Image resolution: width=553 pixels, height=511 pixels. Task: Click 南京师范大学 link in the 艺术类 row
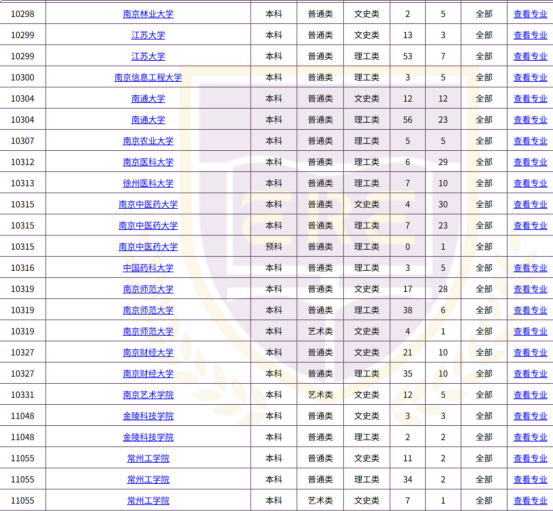148,331
